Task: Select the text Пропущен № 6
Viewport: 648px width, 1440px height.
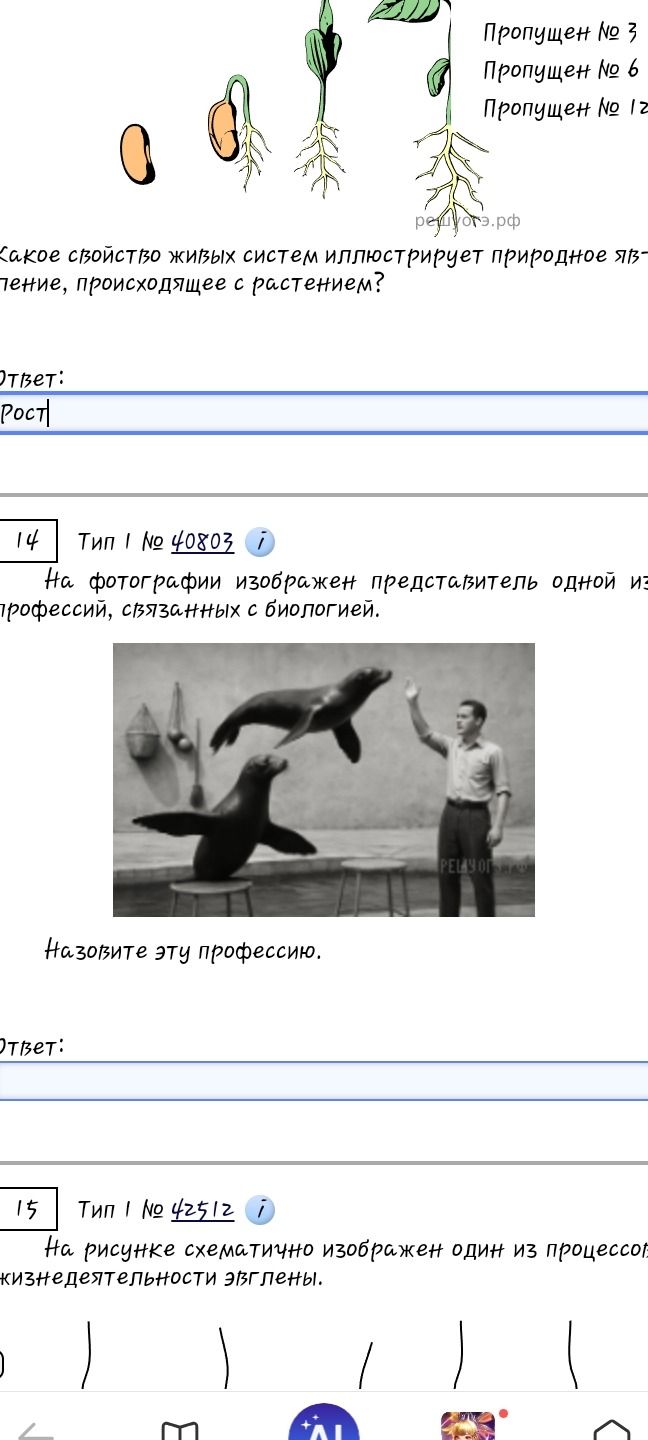Action: 561,70
